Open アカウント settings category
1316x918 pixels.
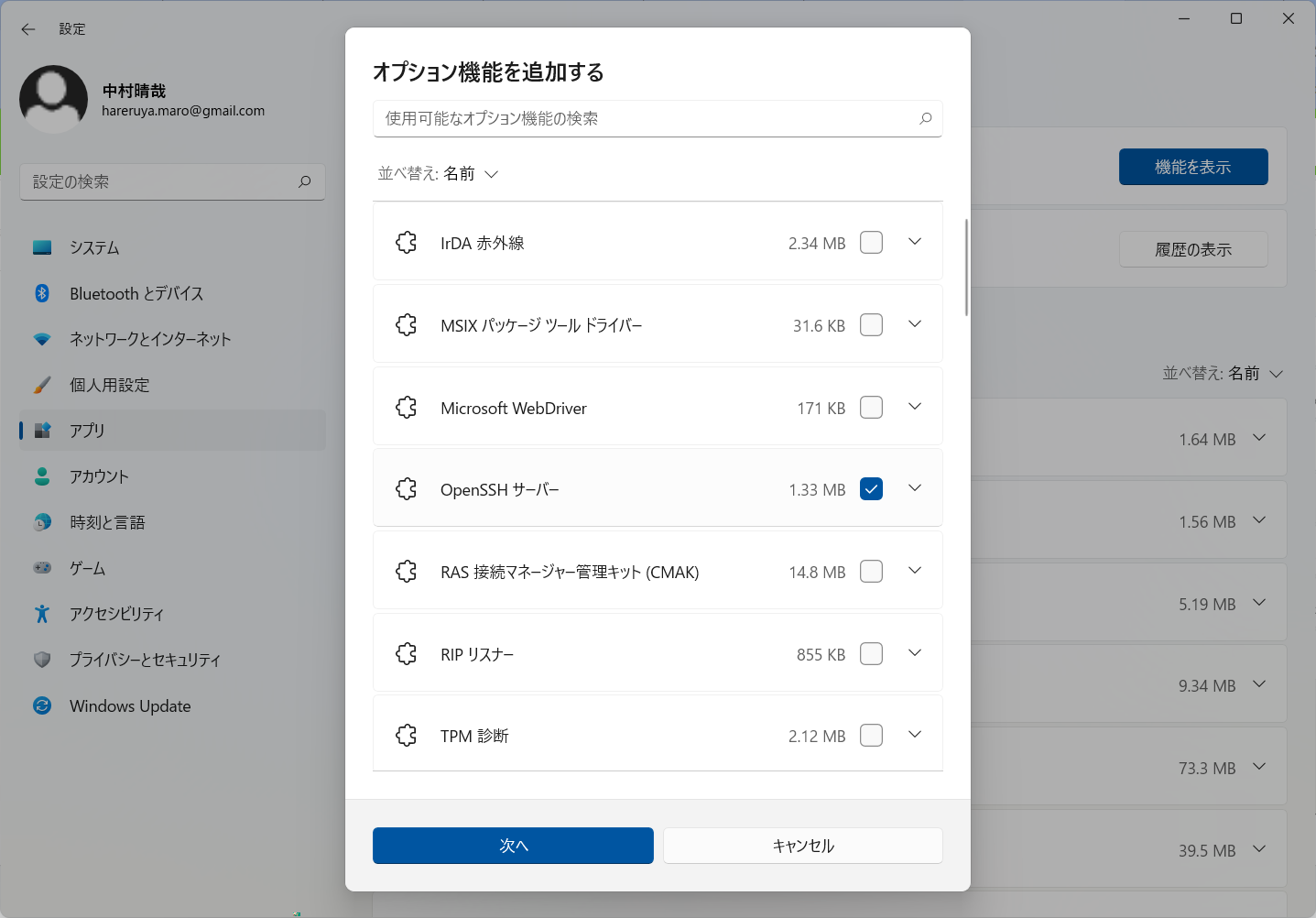173,476
